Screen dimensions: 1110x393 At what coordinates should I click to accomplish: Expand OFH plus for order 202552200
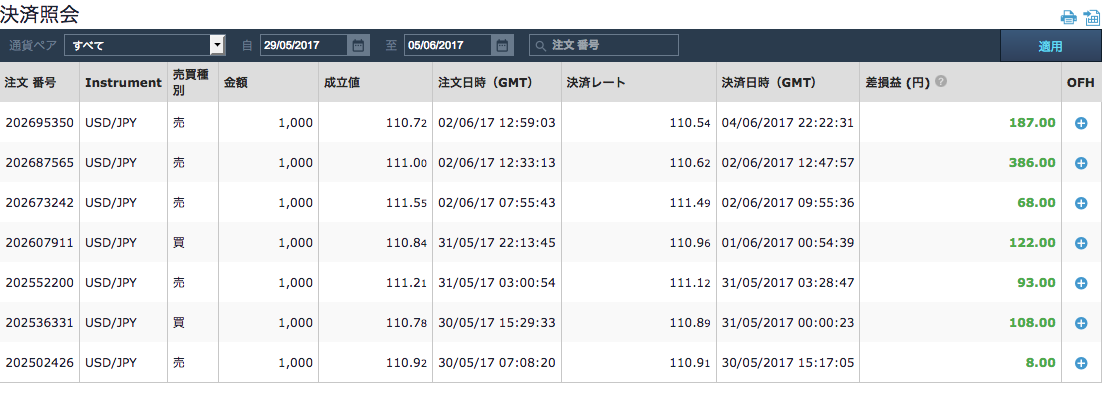1081,283
